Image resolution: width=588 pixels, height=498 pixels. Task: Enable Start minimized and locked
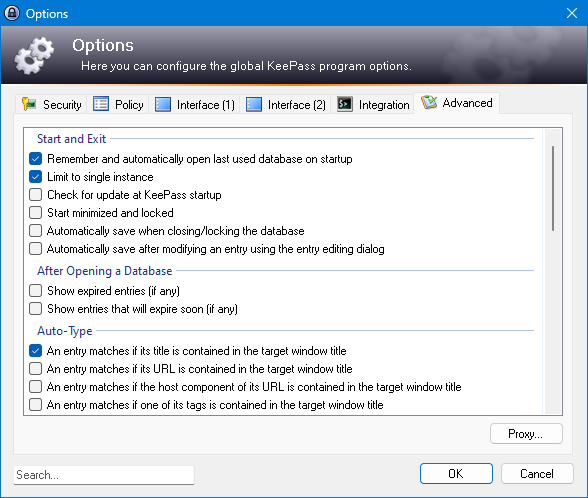coord(36,213)
